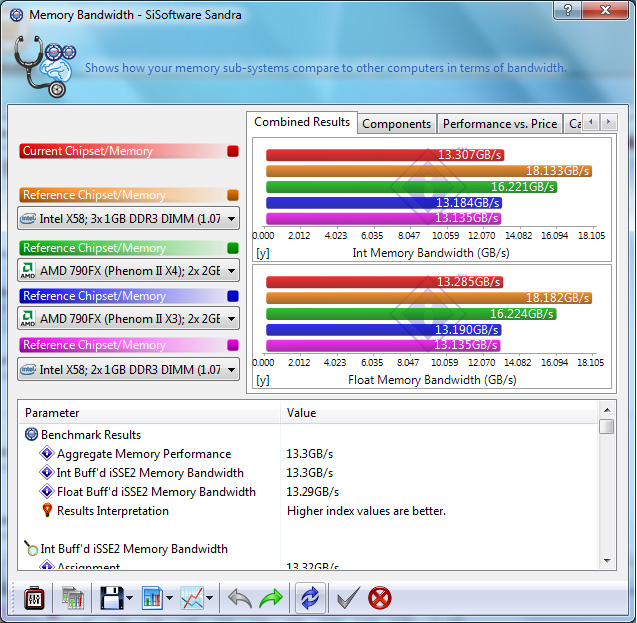
Task: Click the 16.224GB/s green bar in Float chart
Action: coord(411,314)
